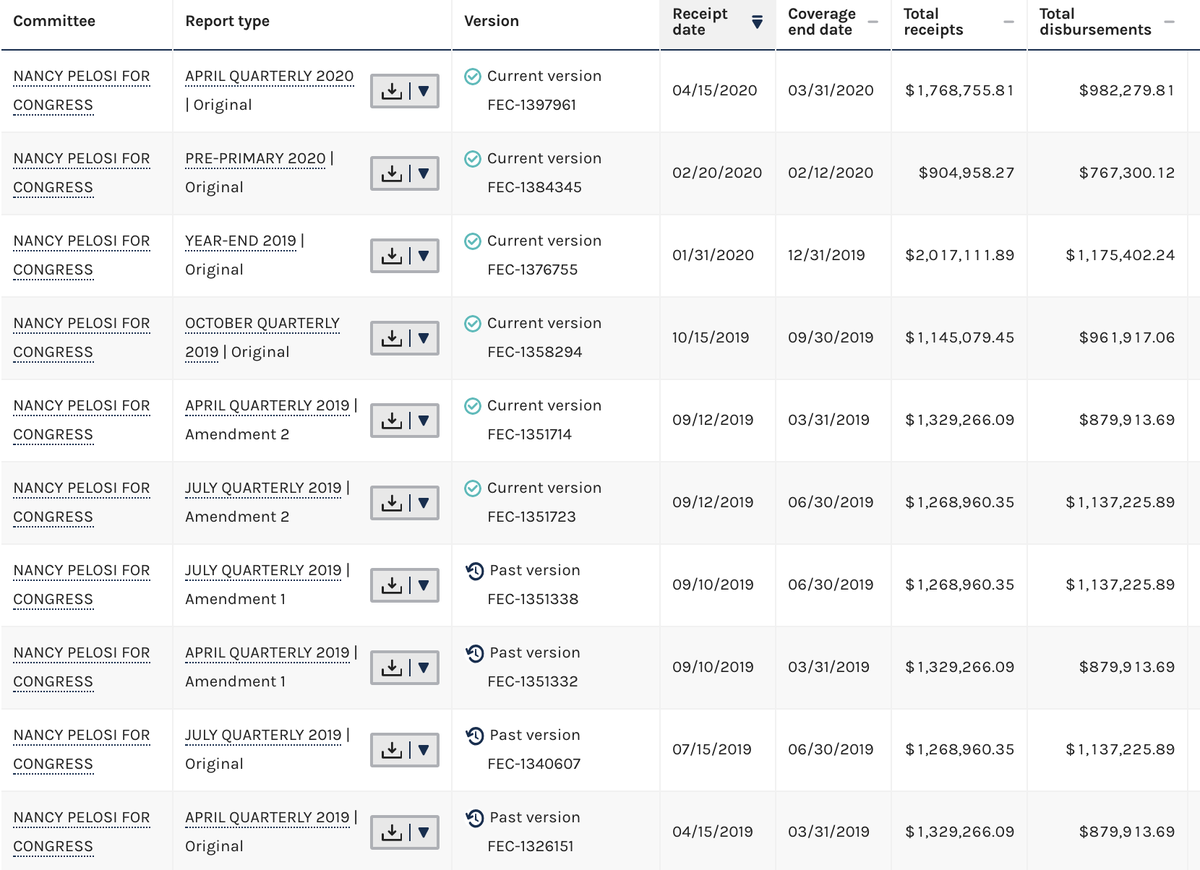Click receipt date 10/15/2019
The width and height of the screenshot is (1200, 870).
[x=713, y=337]
